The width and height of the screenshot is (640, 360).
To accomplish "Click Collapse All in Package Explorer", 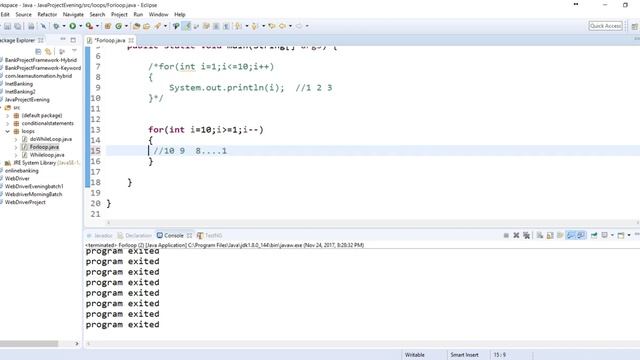I will (38, 51).
